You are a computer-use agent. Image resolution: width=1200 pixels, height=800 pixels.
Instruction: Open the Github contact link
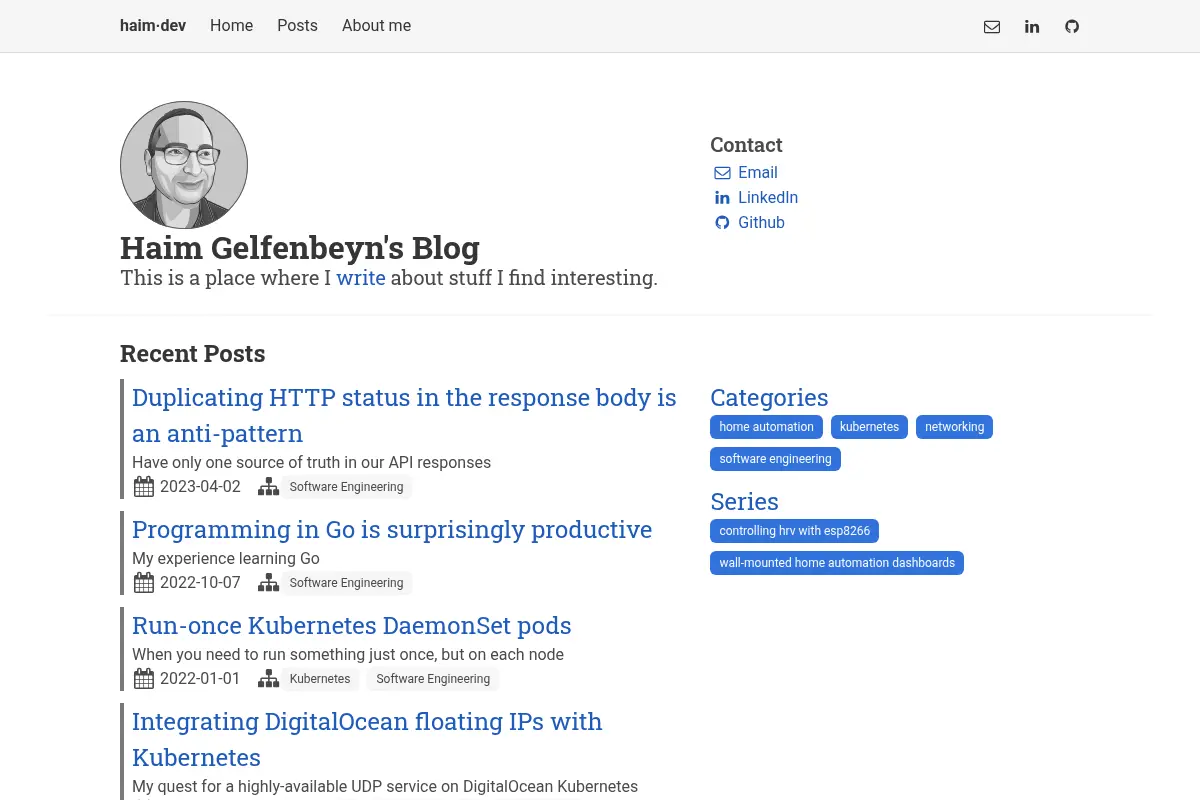click(x=761, y=223)
